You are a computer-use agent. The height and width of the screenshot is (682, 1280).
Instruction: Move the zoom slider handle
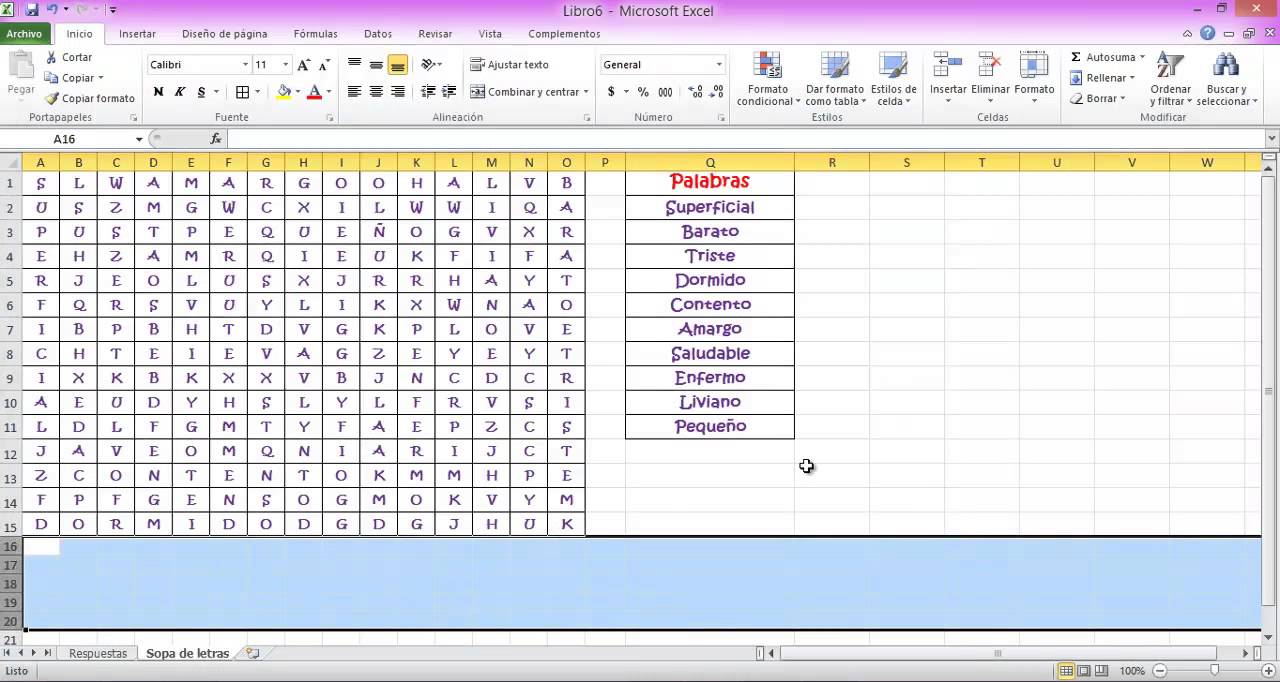pyautogui.click(x=1215, y=670)
